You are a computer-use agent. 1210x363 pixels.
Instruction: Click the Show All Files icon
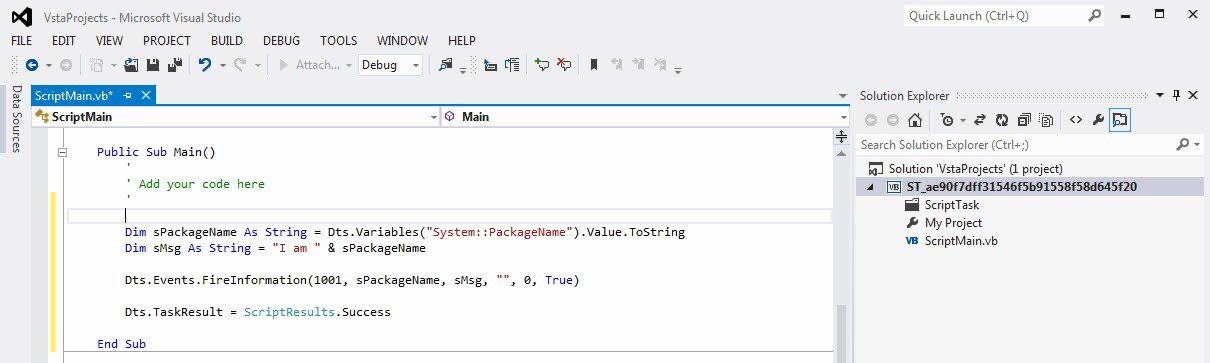tap(1046, 121)
